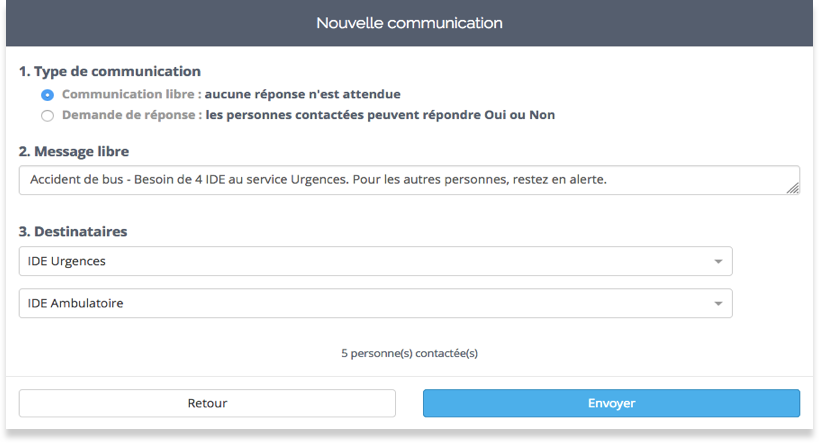
Task: Click the '1. Type de communication' heading
Action: (110, 72)
